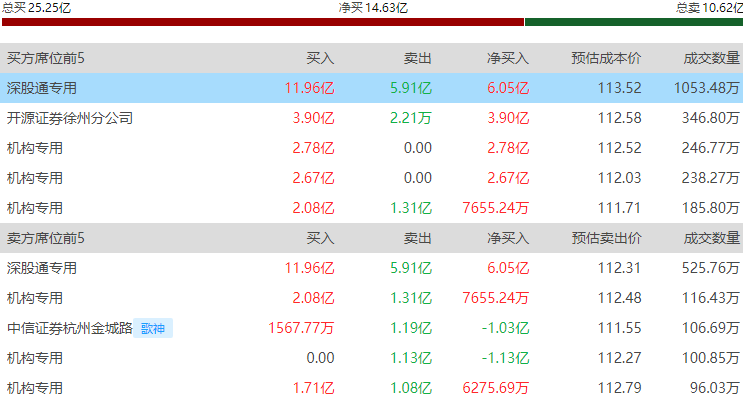Select net buy value -1.03亿
Screen dimensions: 743x397
[505, 328]
